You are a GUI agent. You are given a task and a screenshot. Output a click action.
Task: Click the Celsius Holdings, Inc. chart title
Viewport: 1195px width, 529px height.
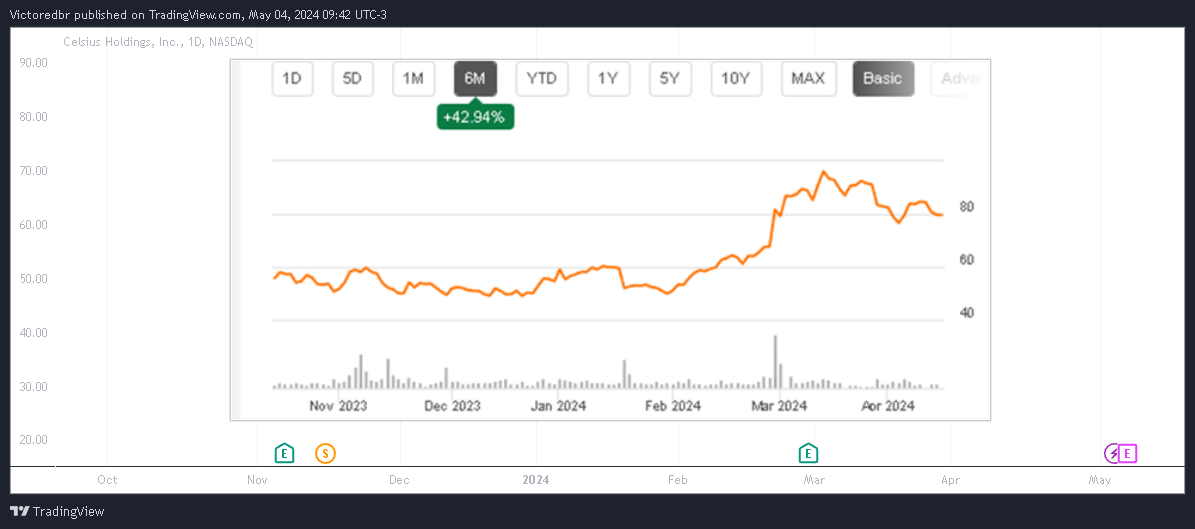[x=158, y=42]
